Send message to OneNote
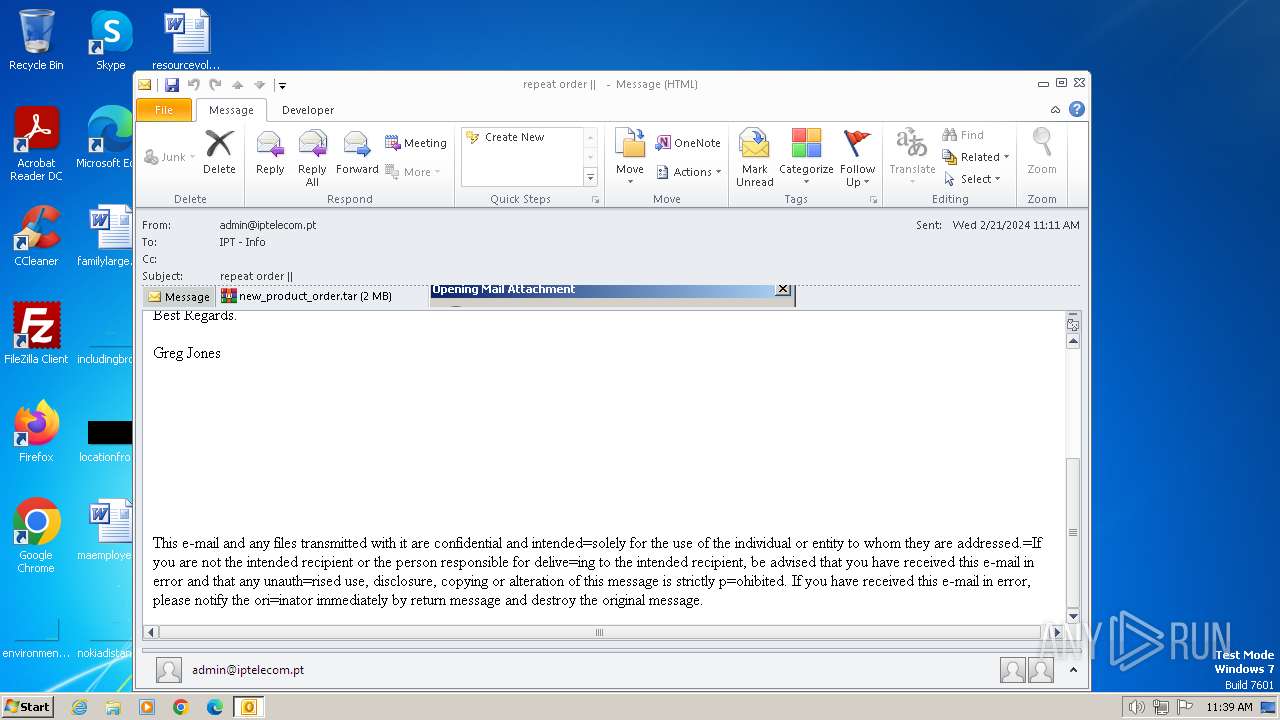The width and height of the screenshot is (1280, 720). point(688,143)
